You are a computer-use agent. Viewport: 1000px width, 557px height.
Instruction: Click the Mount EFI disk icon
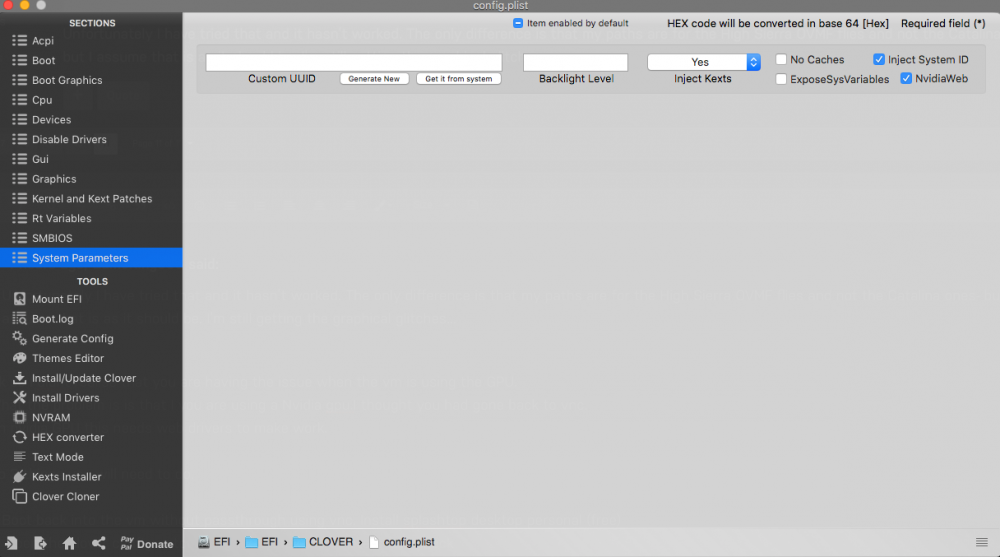pyautogui.click(x=20, y=299)
